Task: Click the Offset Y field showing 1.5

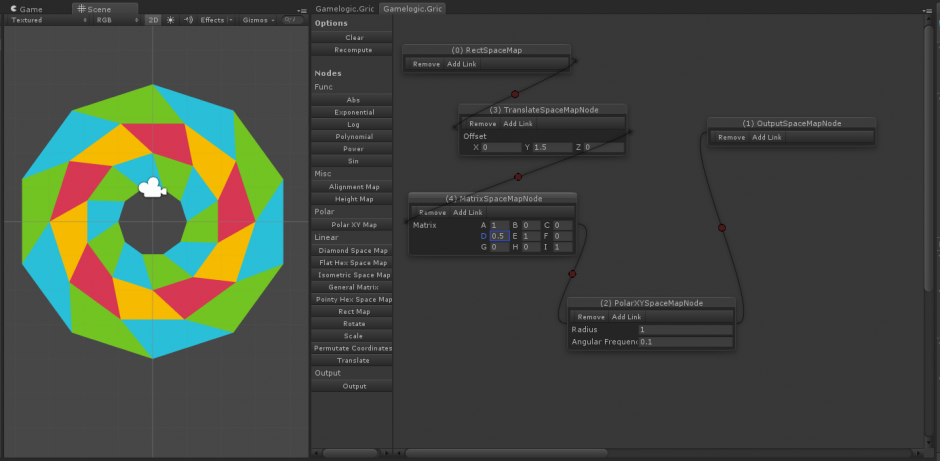Action: point(552,147)
